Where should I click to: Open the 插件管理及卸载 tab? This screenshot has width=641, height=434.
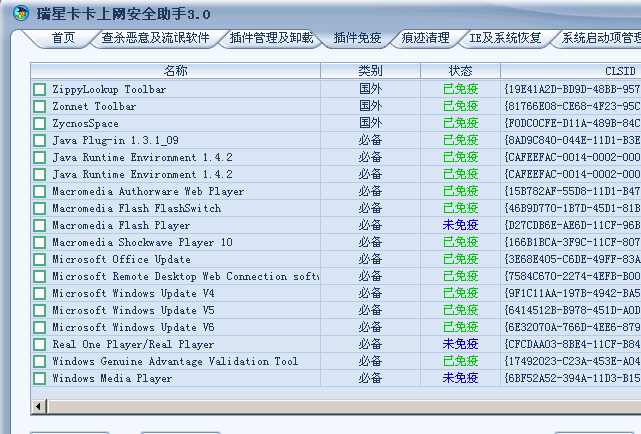point(271,38)
